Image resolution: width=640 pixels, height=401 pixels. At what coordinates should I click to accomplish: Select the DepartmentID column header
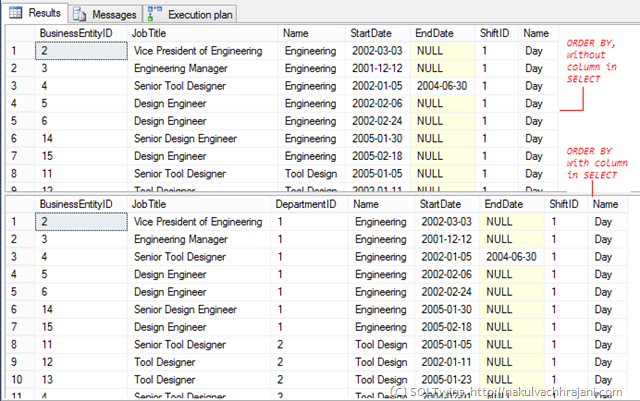coord(306,204)
